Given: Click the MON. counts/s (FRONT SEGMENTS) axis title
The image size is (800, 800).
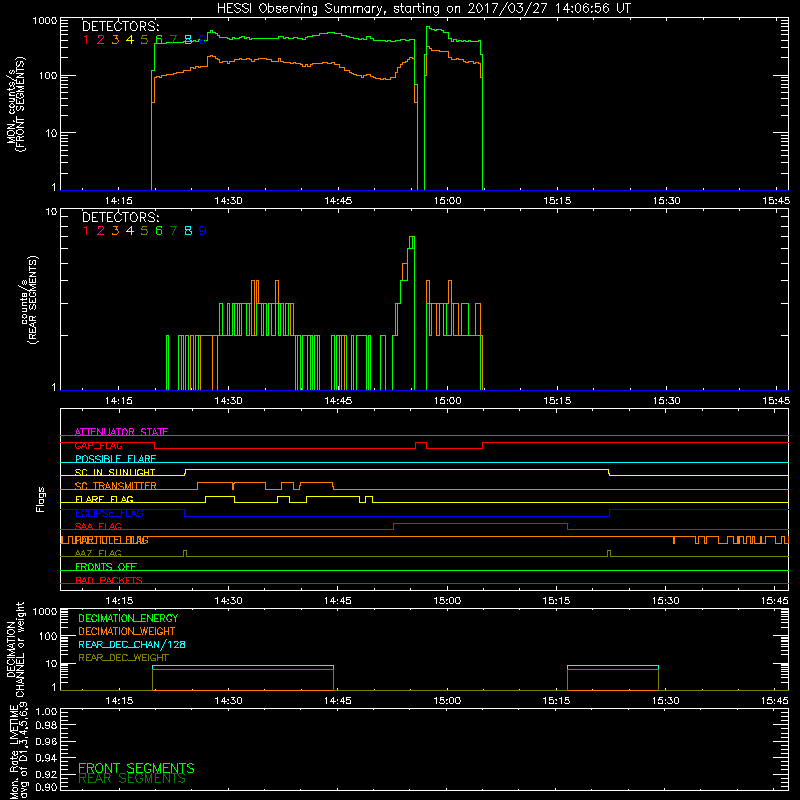Looking at the screenshot, I should 15,104.
